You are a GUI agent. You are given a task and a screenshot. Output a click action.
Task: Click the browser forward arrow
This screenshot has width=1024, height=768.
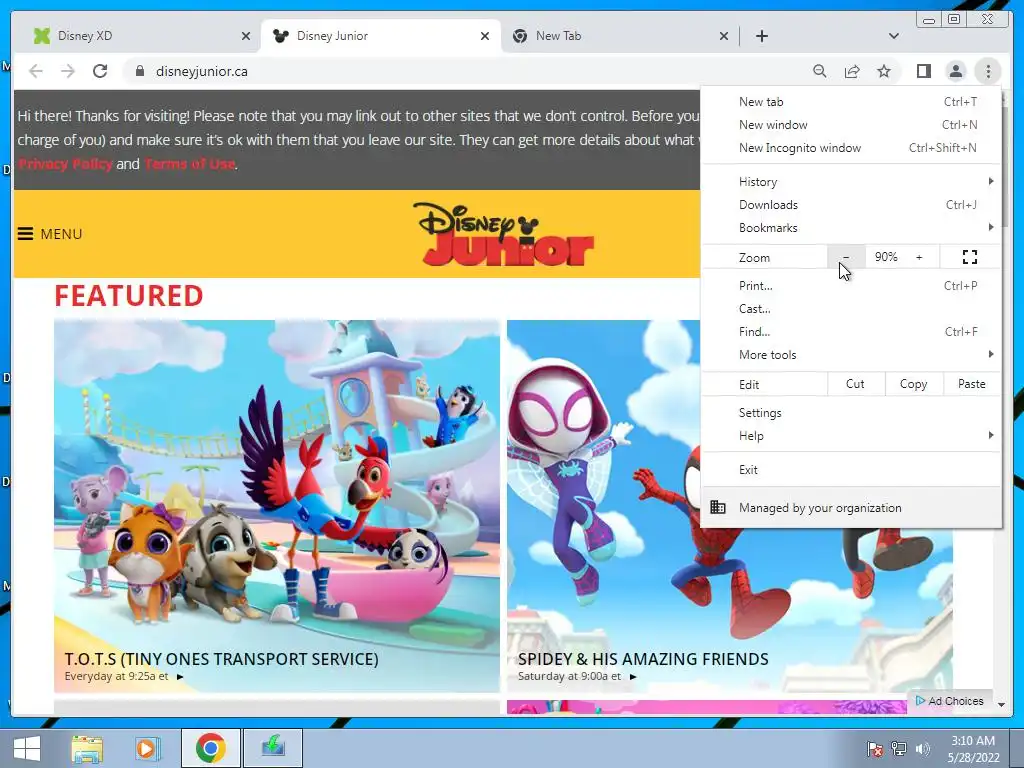(68, 71)
